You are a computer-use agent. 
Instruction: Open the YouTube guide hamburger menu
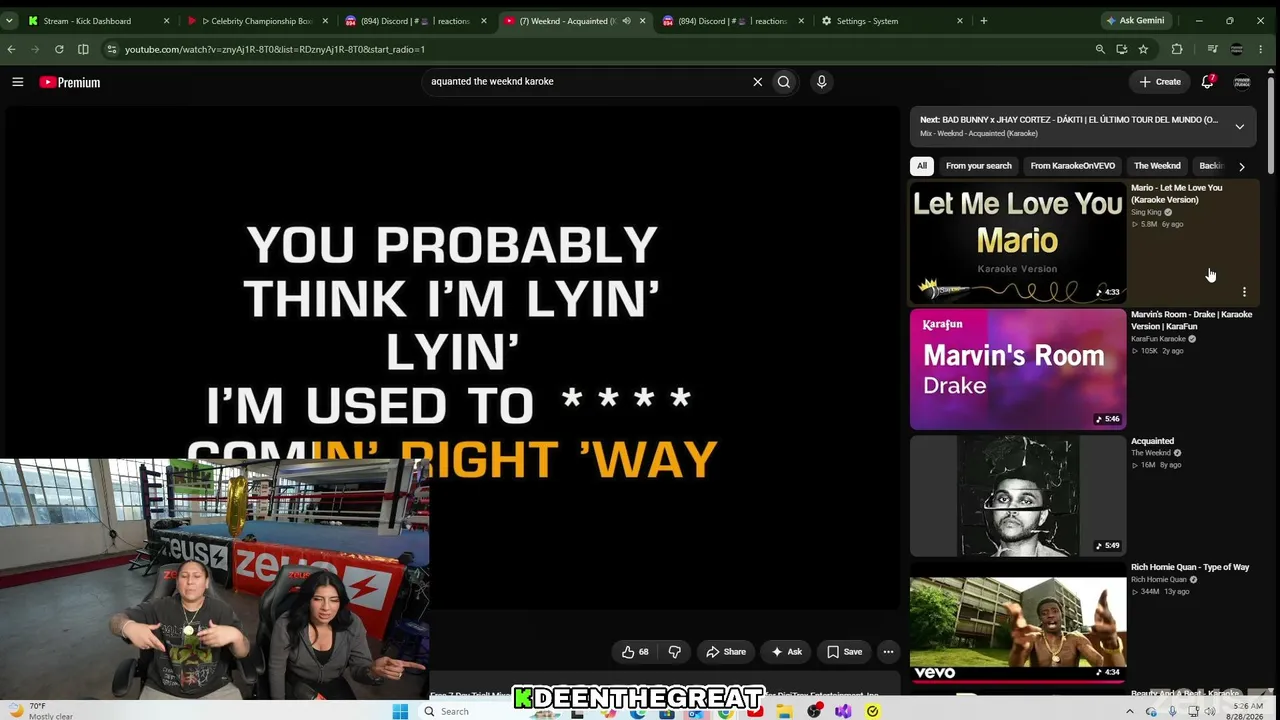[18, 82]
